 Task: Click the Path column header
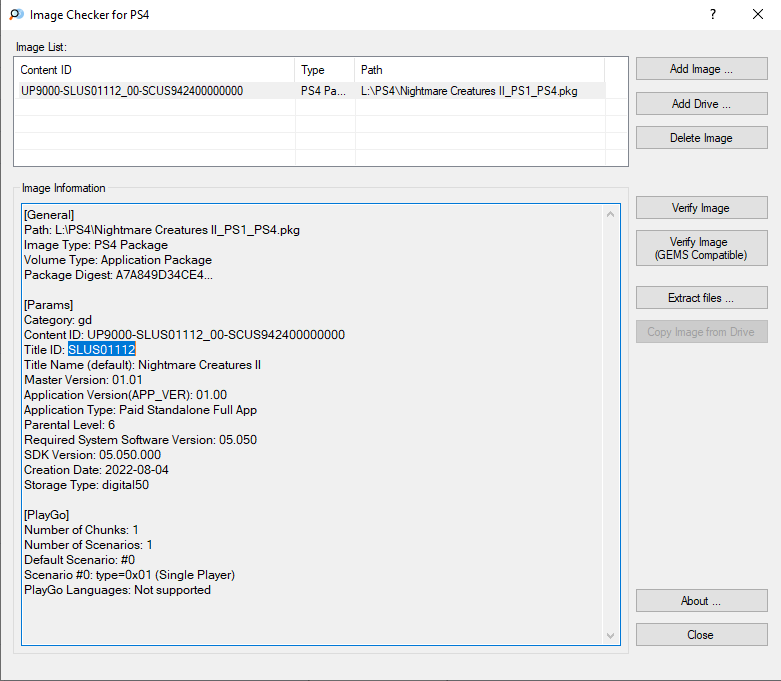480,70
